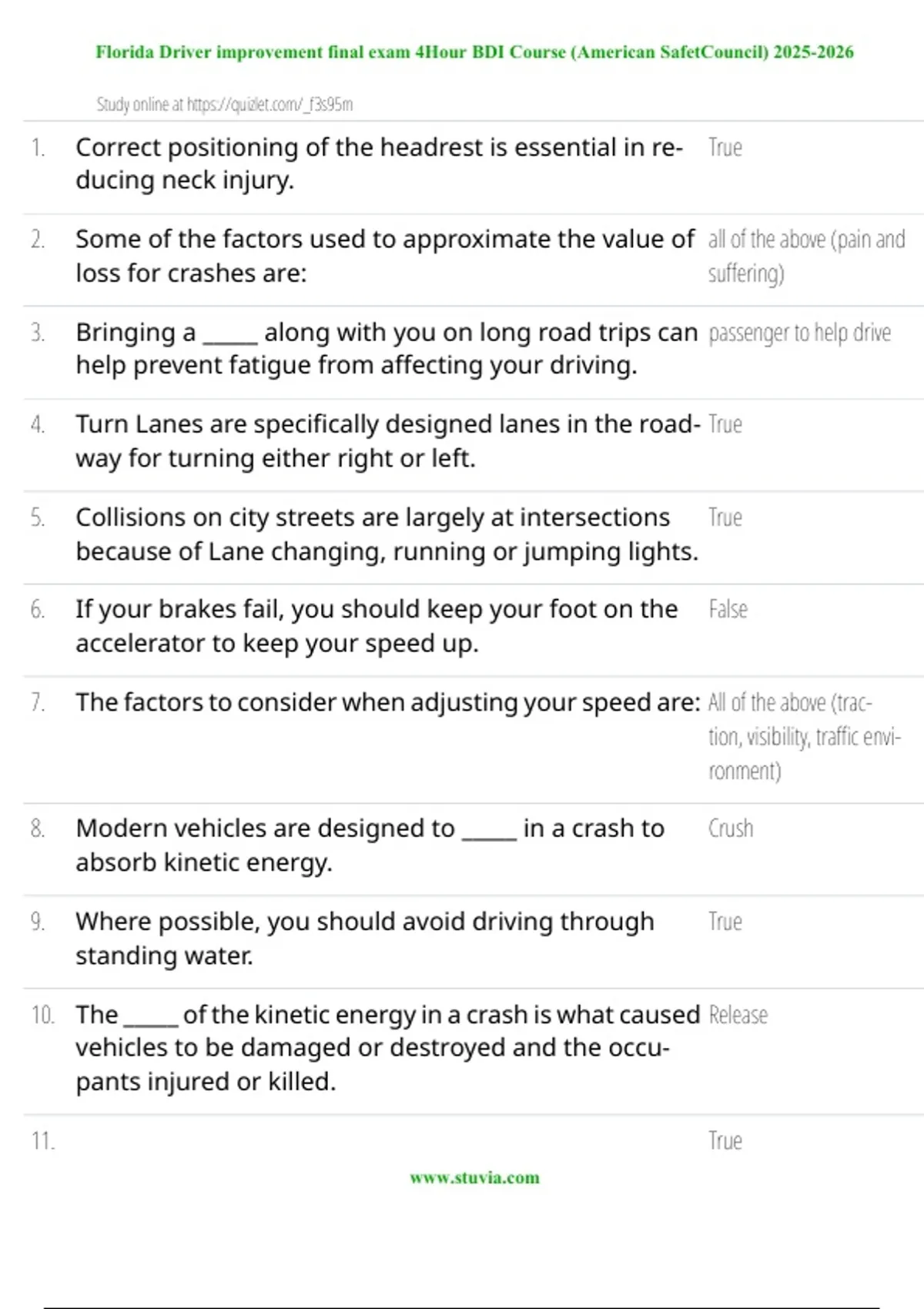This screenshot has width=924, height=1309.
Task: Click the 'False' answer for question 6
Action: (728, 610)
